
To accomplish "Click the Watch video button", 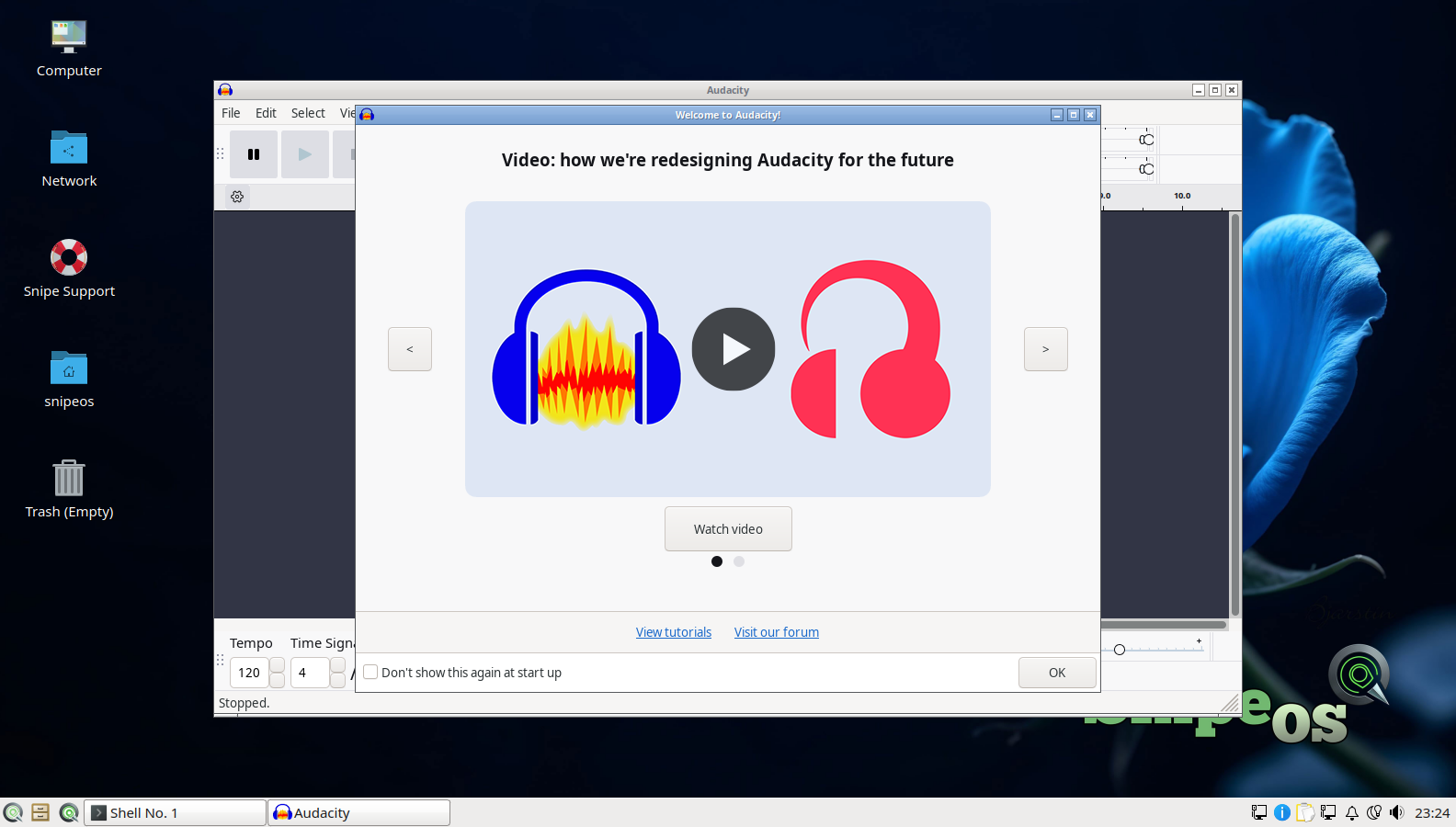I will [728, 529].
